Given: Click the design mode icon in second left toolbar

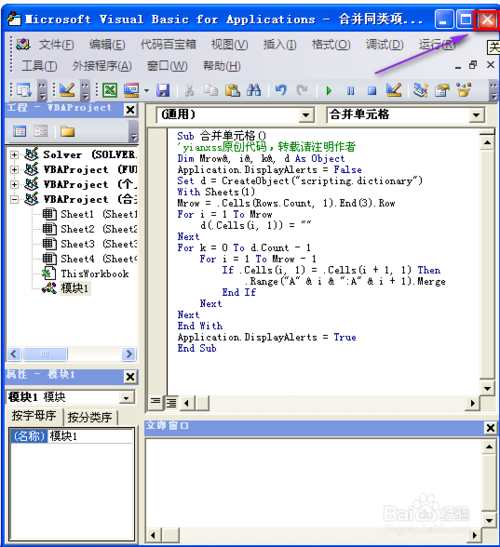Looking at the screenshot, I should pos(67,91).
